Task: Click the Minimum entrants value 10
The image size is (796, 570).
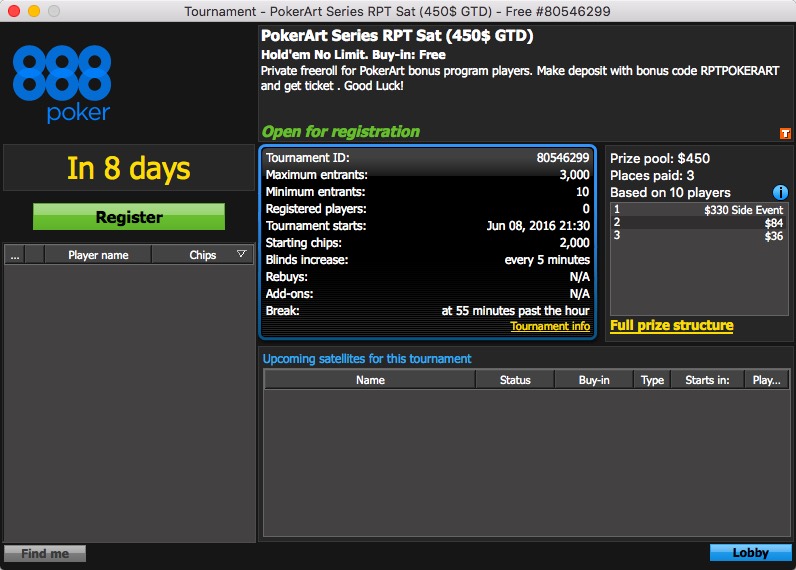Action: [582, 192]
